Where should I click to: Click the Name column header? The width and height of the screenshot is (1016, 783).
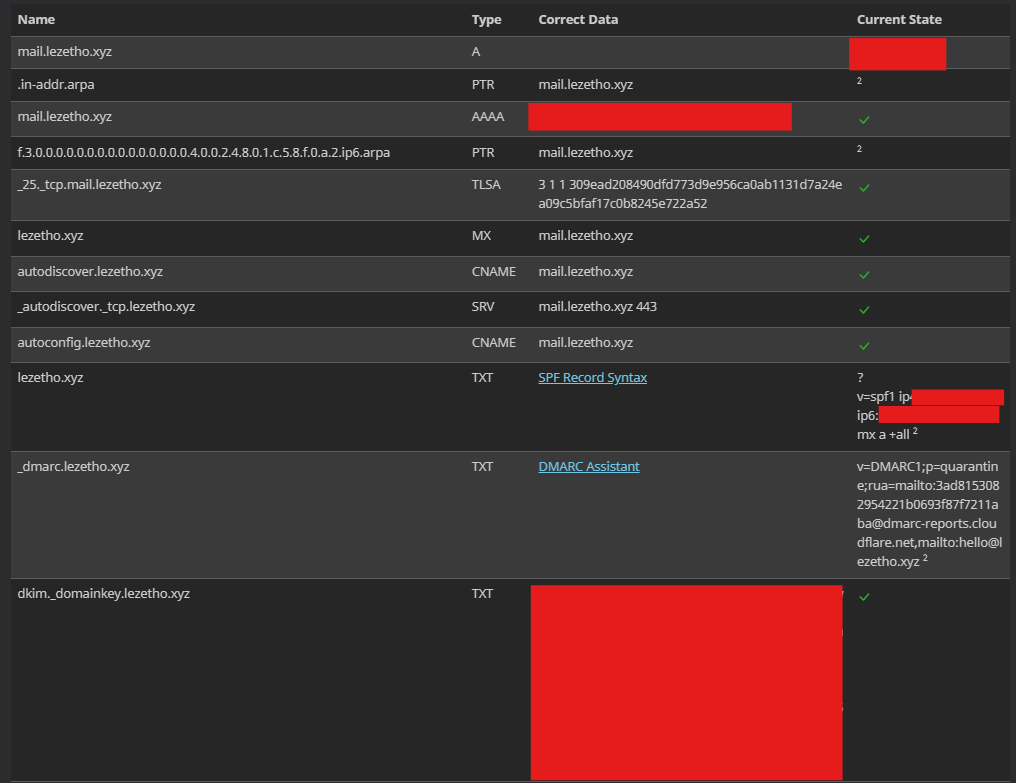click(37, 19)
